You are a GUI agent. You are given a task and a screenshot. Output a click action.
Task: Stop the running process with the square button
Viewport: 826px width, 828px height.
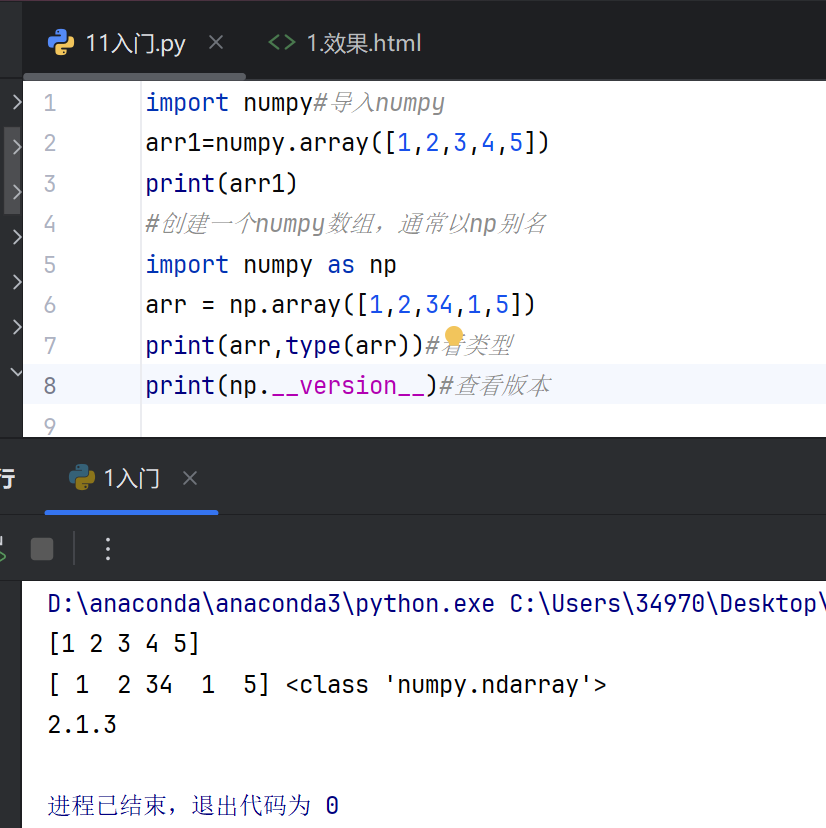(x=42, y=549)
